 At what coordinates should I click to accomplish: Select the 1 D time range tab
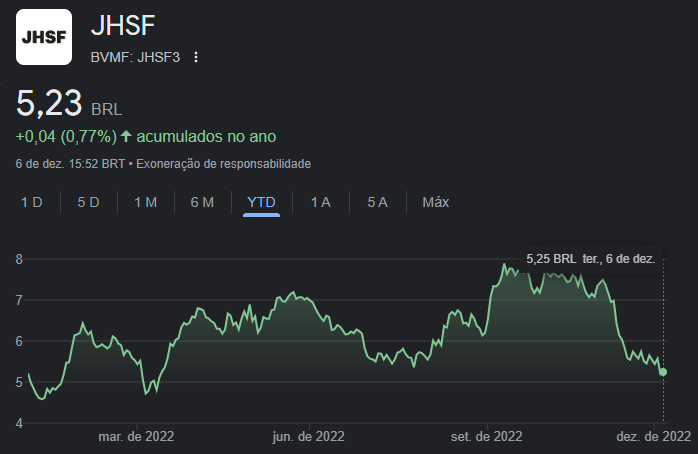(32, 202)
